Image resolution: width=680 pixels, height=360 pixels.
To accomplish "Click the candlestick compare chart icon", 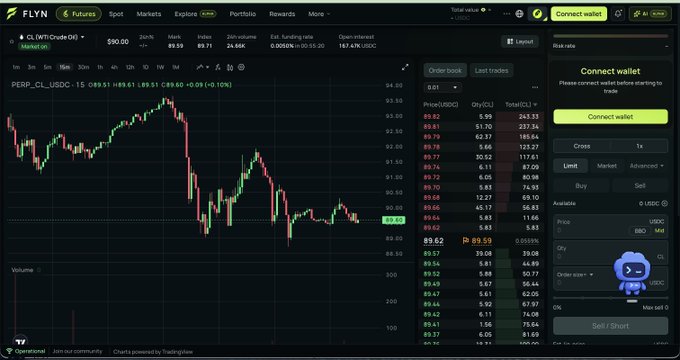I will coord(230,67).
